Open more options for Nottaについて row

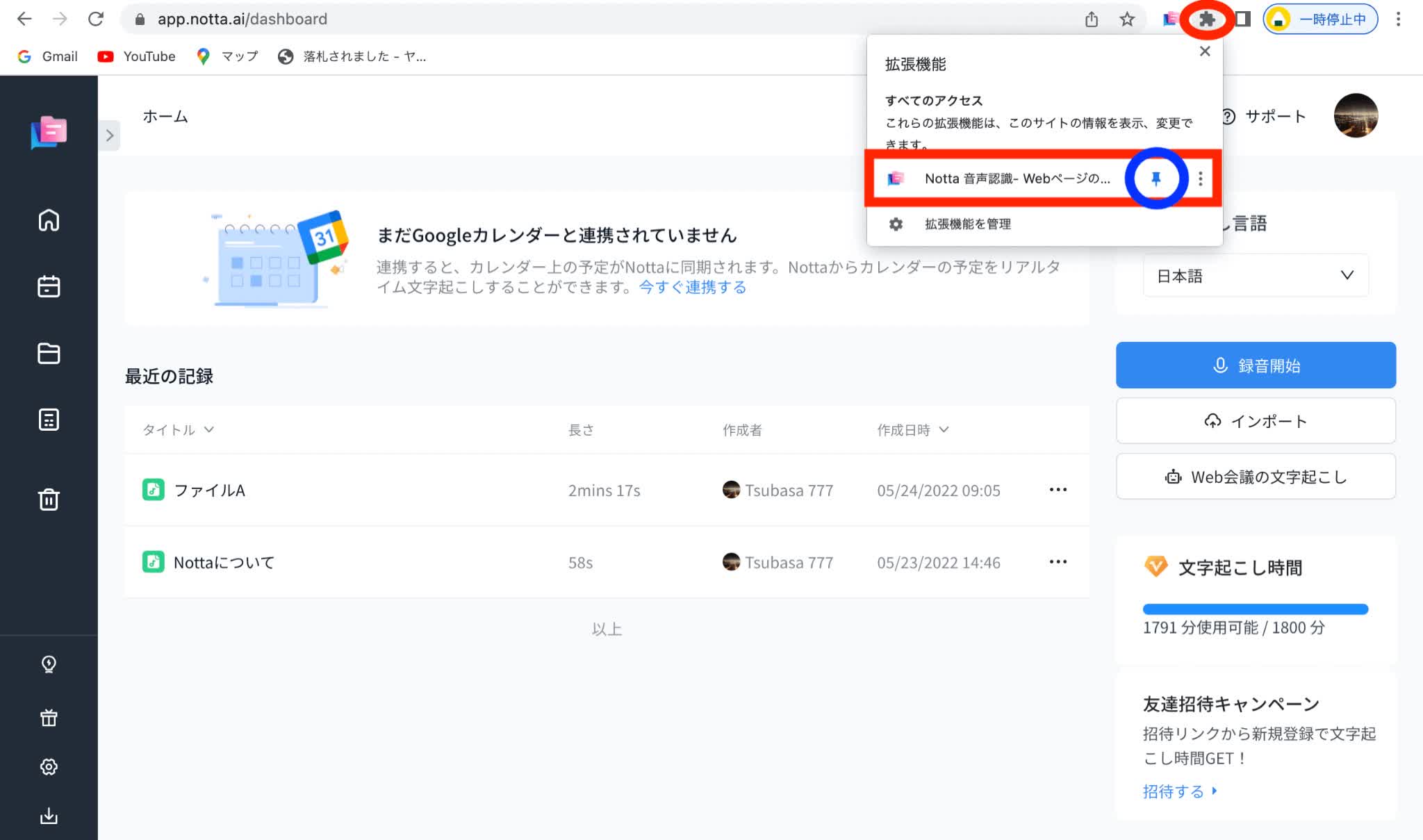click(1058, 561)
